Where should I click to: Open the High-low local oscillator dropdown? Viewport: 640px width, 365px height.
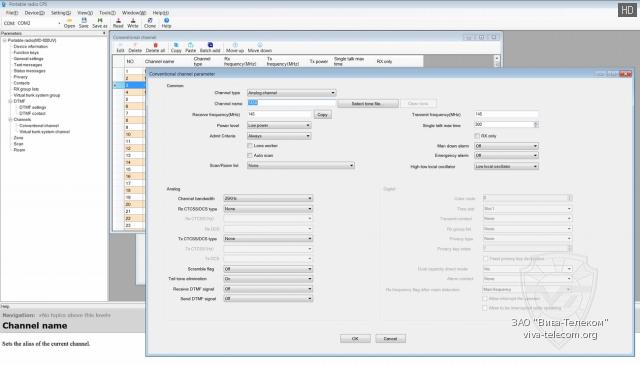pos(506,167)
